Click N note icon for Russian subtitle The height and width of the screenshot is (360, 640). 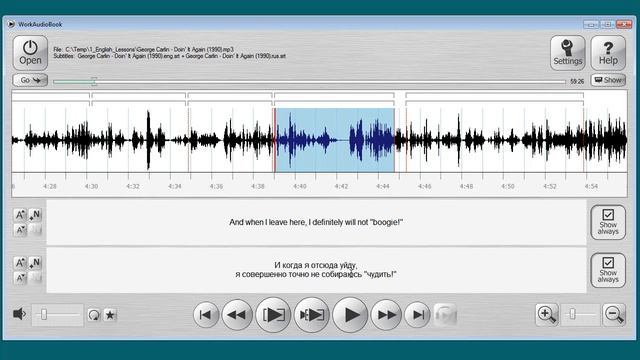tap(35, 262)
